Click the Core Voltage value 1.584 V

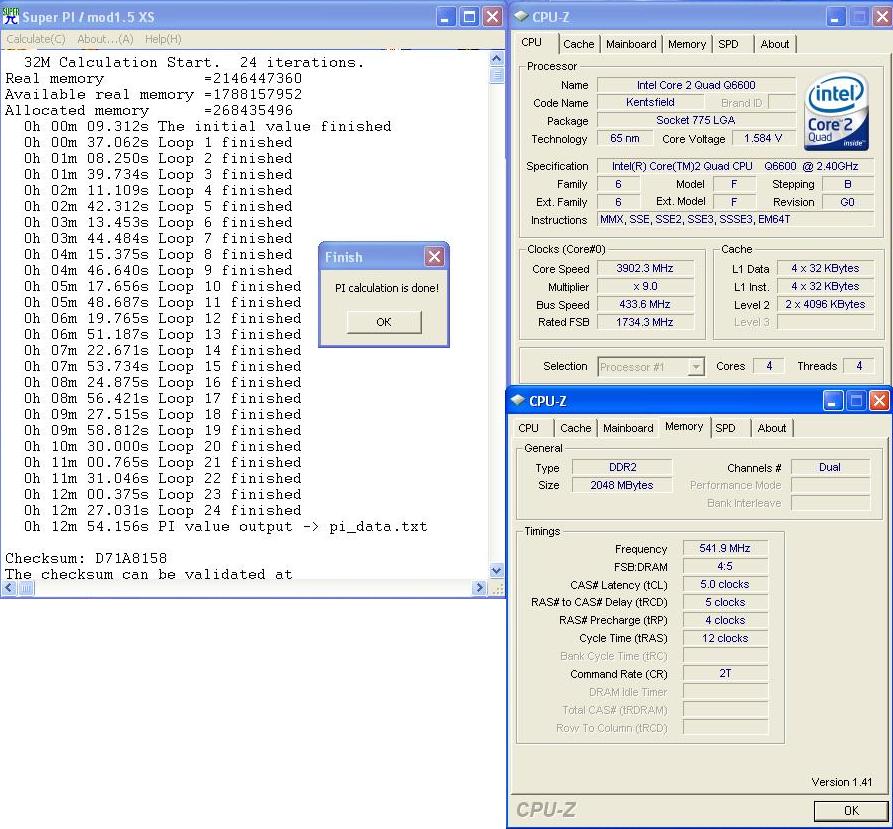763,138
